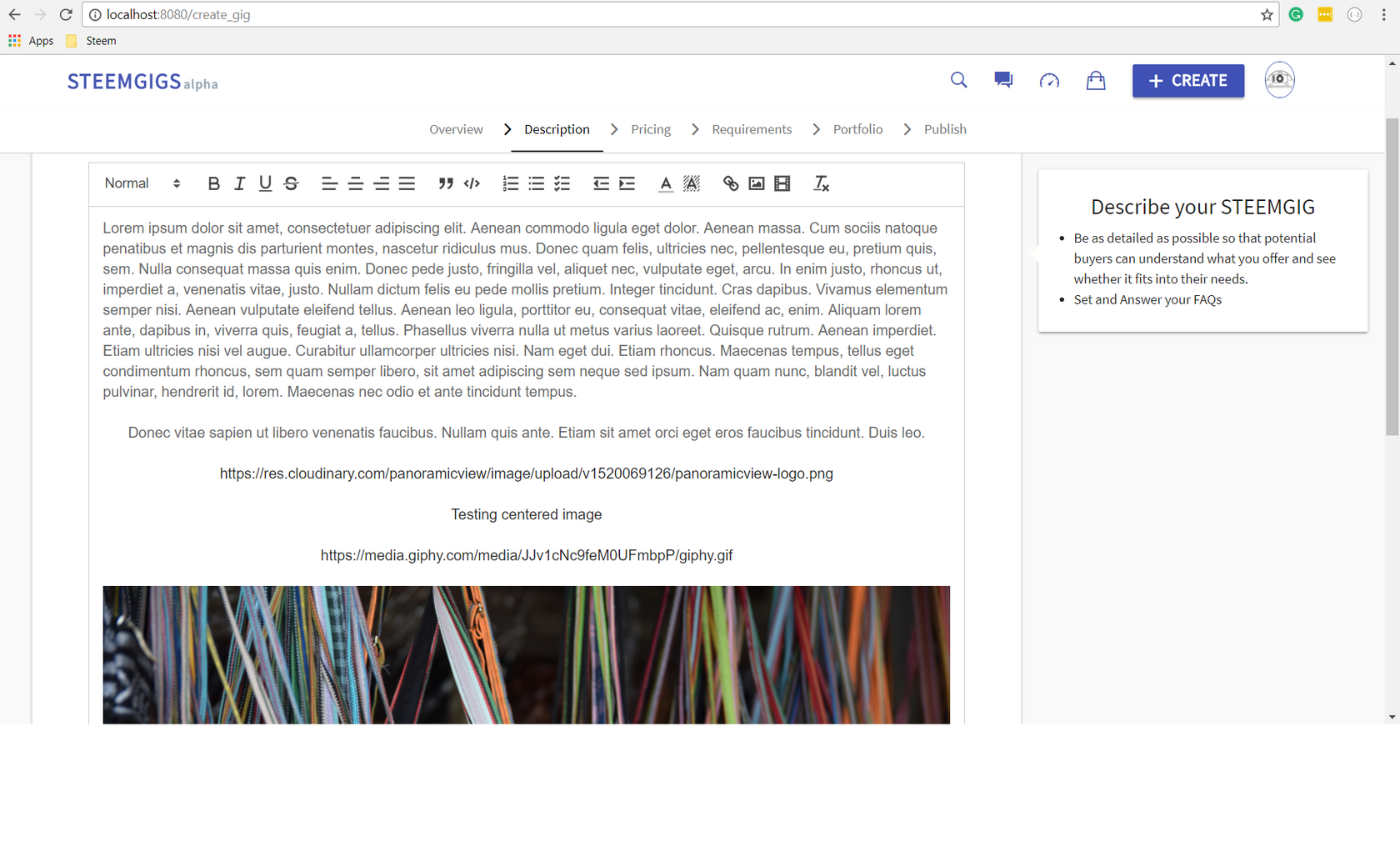Switch to the Overview step

[456, 129]
